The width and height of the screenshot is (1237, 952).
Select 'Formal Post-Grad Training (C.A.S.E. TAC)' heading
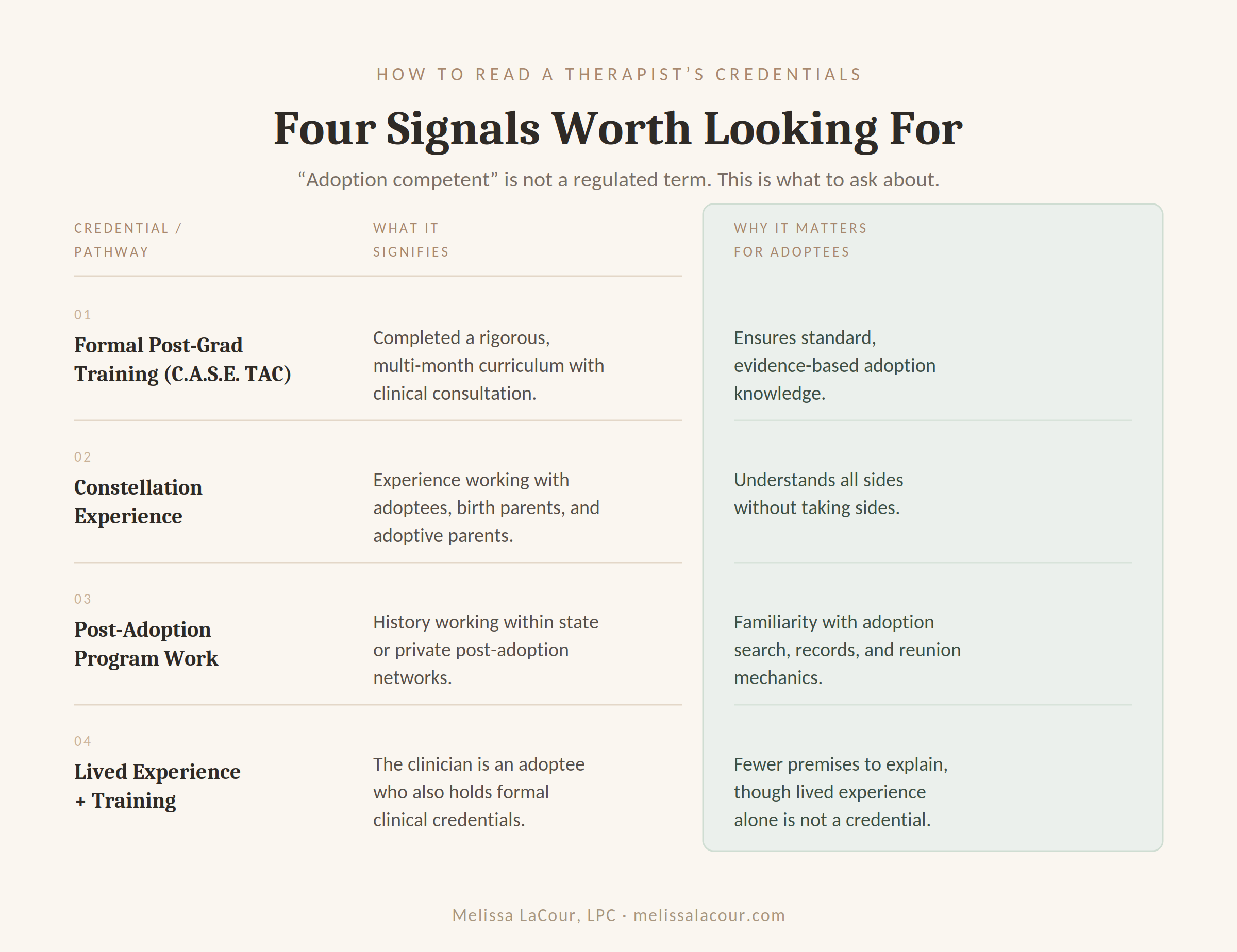(x=182, y=360)
